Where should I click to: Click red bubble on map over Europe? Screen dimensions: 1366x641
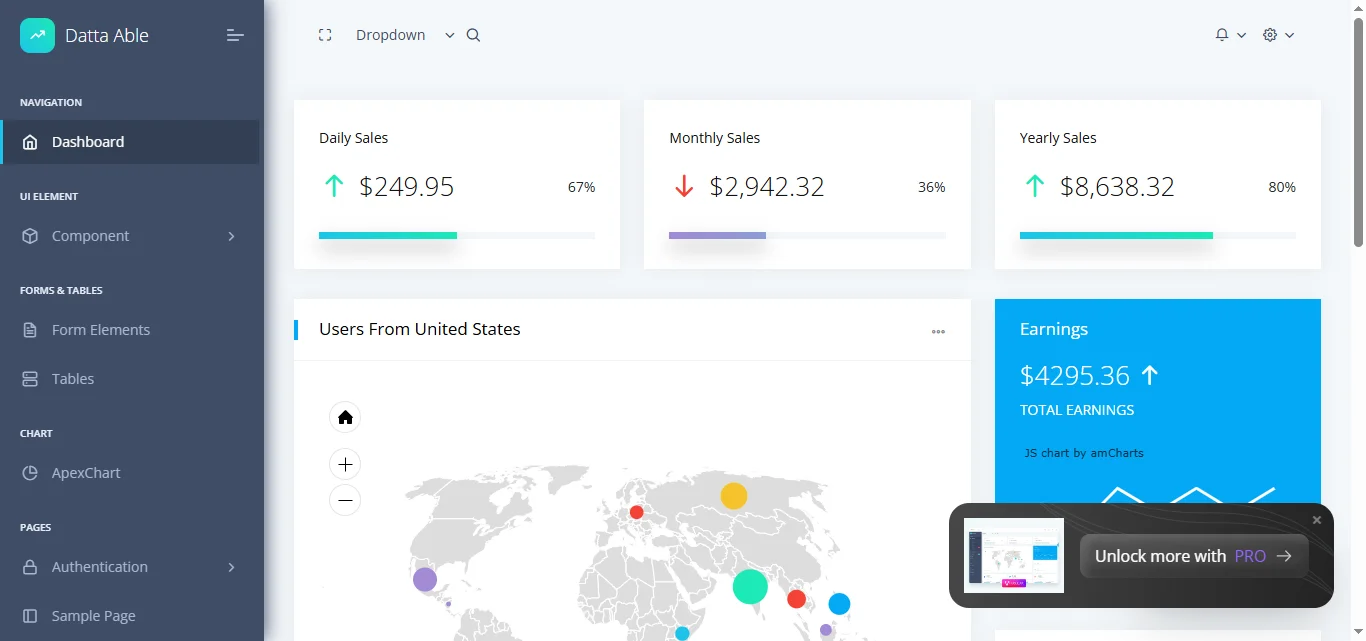pyautogui.click(x=636, y=512)
